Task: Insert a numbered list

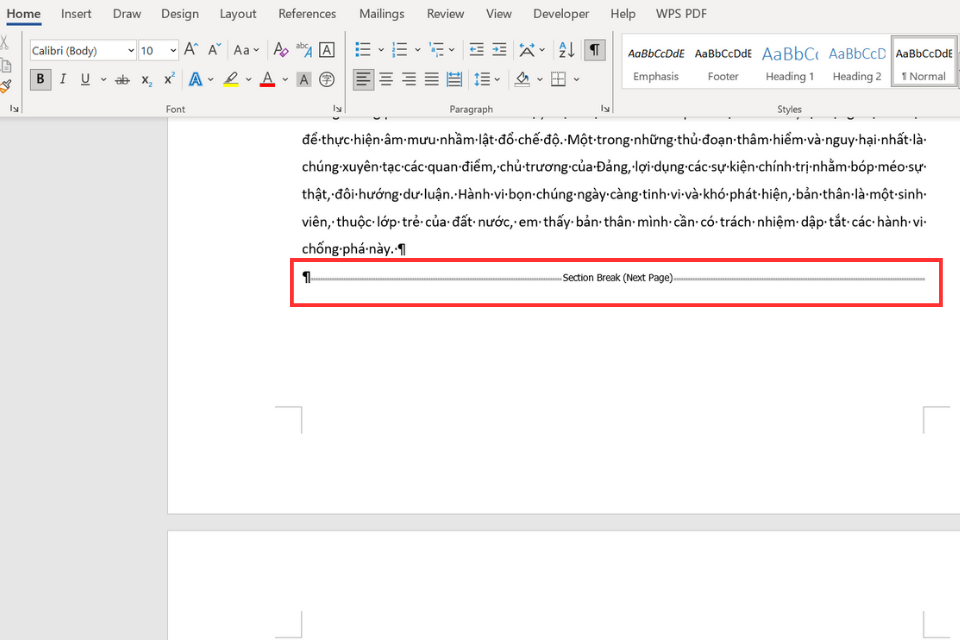Action: (400, 50)
